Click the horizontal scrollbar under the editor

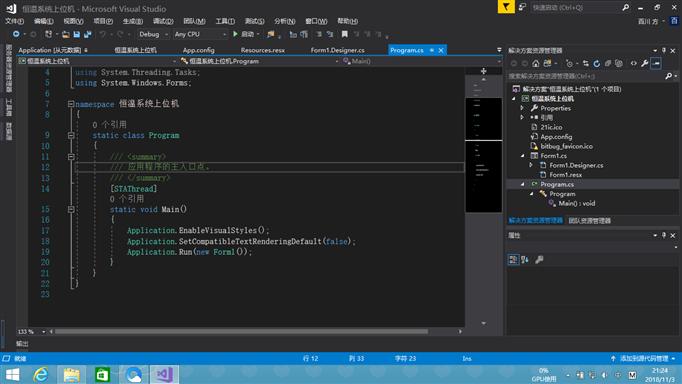pos(241,331)
